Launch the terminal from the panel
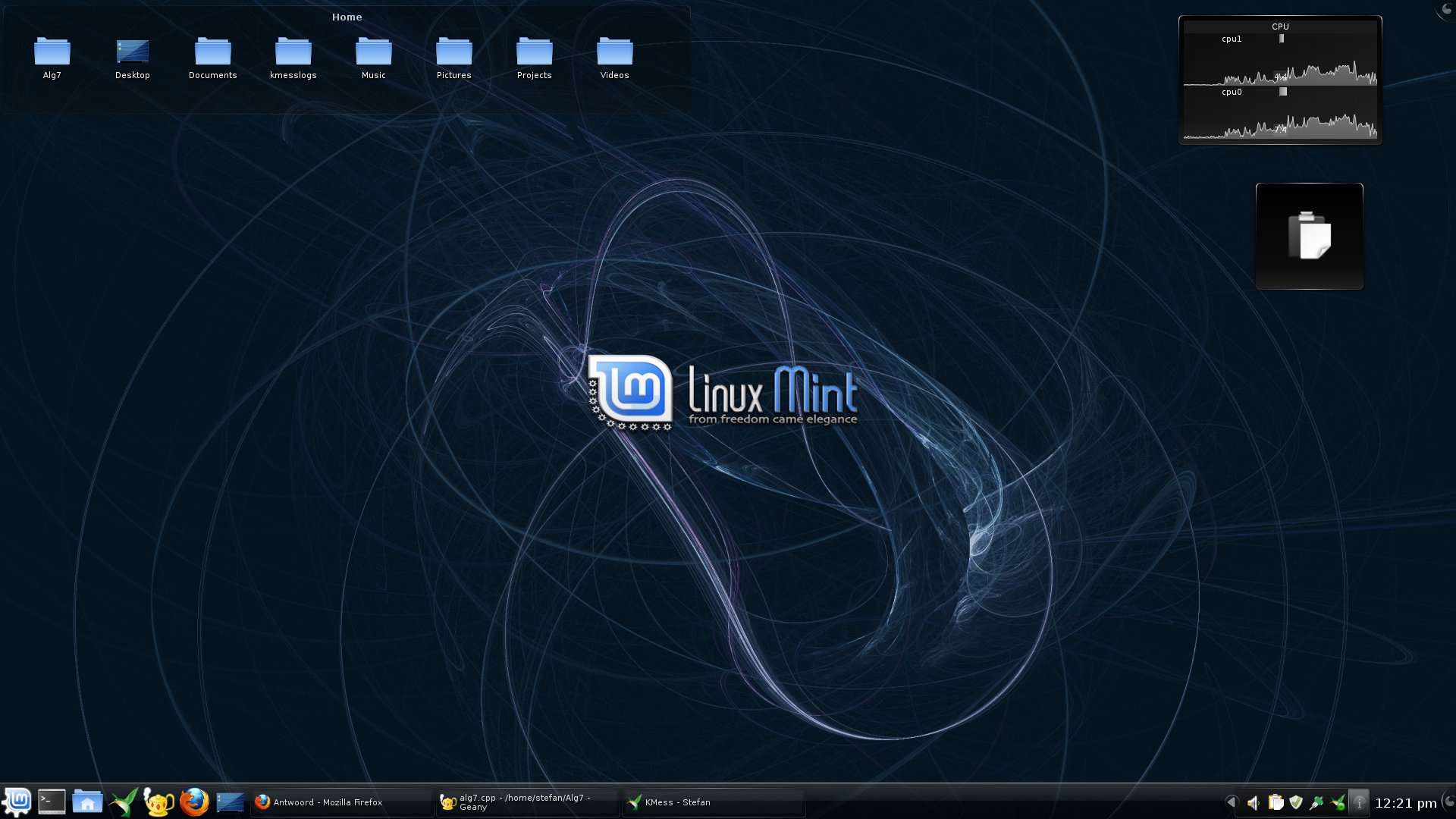The height and width of the screenshot is (819, 1456). (52, 802)
